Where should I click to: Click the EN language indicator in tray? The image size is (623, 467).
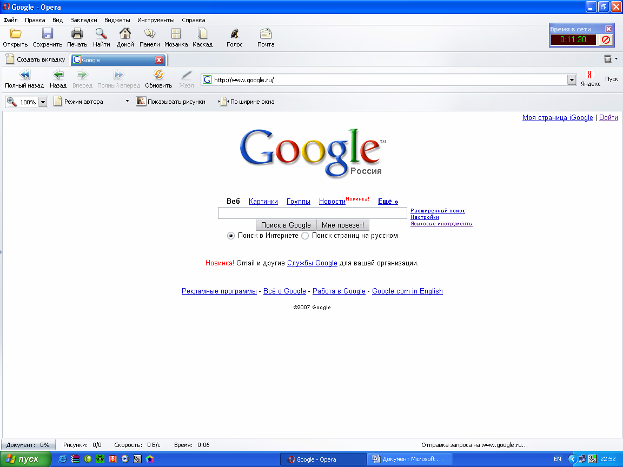point(557,459)
